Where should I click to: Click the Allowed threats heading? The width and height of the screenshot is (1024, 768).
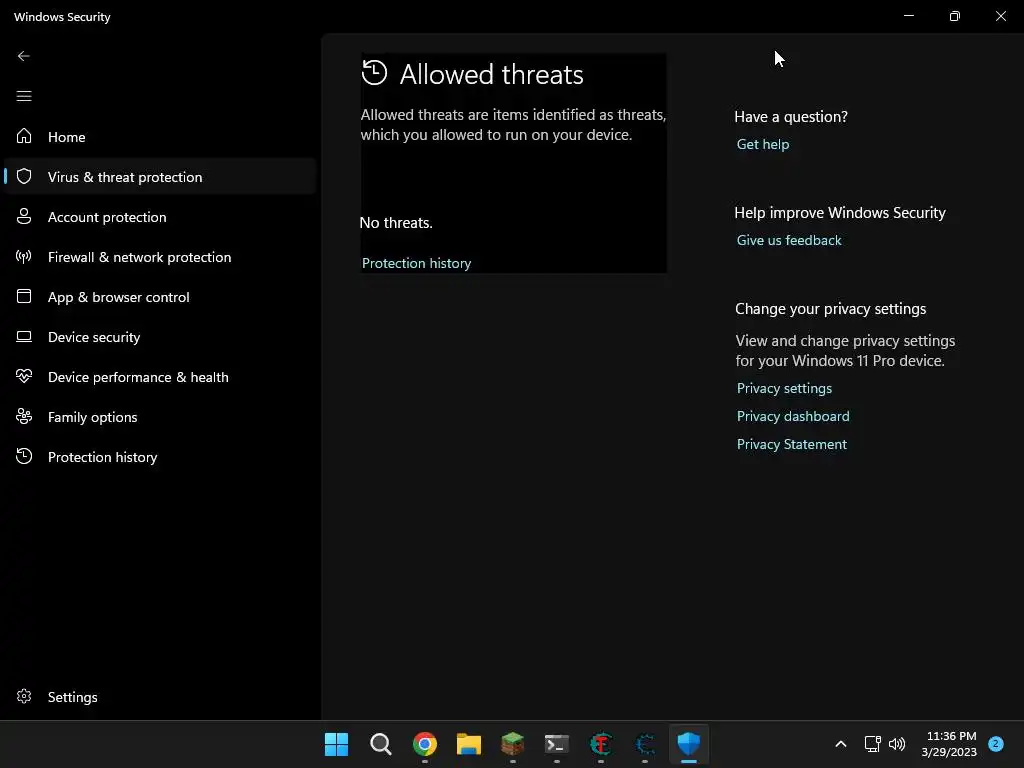pos(491,74)
